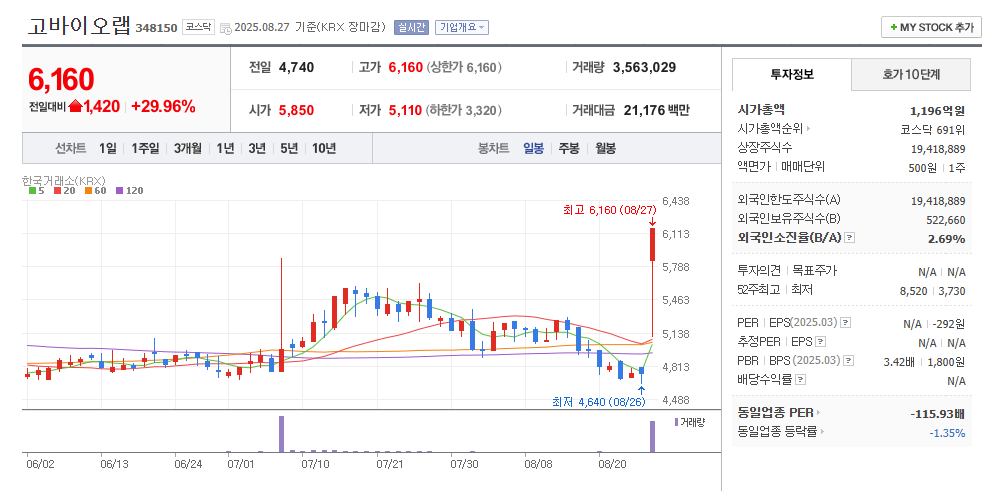The image size is (997, 491).
Task: Click the 액면가 value 500원
Action: tap(921, 168)
